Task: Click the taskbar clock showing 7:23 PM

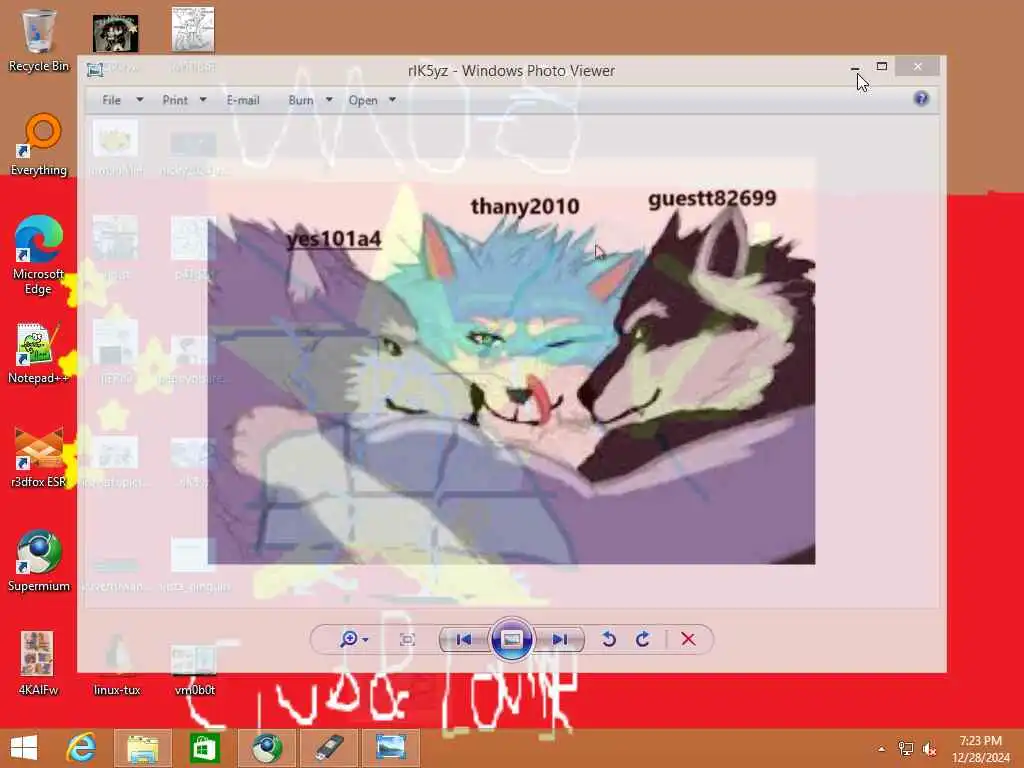Action: pos(981,749)
